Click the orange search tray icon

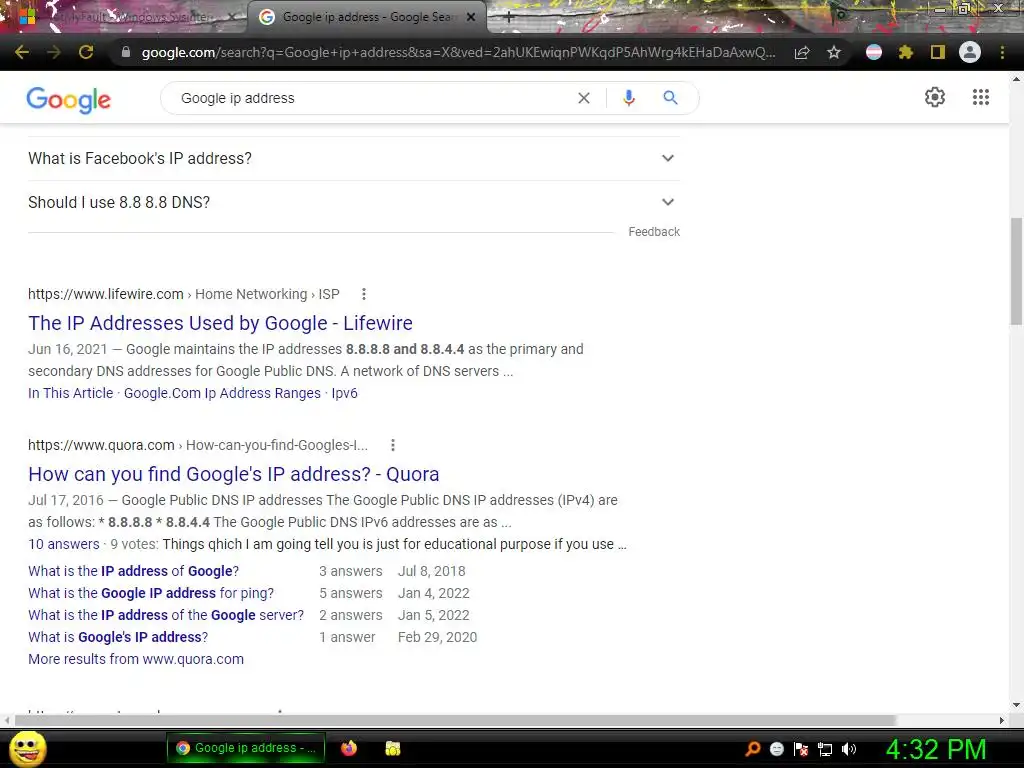pyautogui.click(x=753, y=749)
